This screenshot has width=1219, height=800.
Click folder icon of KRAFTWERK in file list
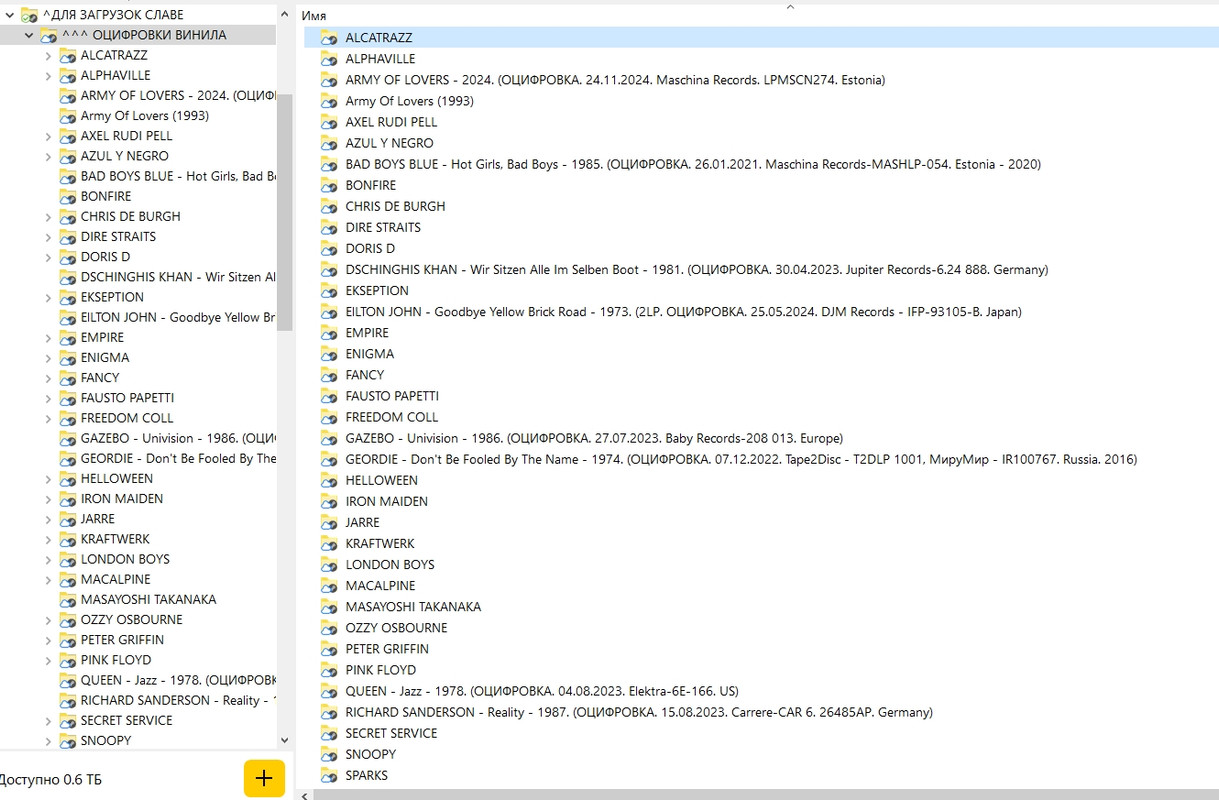coord(329,543)
